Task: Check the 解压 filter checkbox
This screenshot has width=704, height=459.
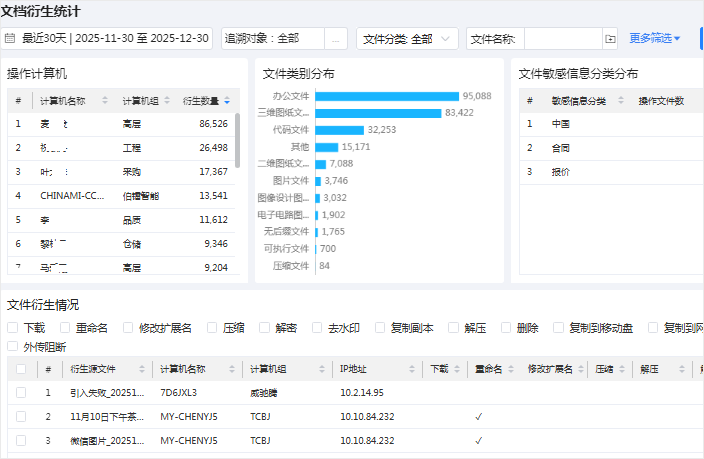Action: coord(453,327)
